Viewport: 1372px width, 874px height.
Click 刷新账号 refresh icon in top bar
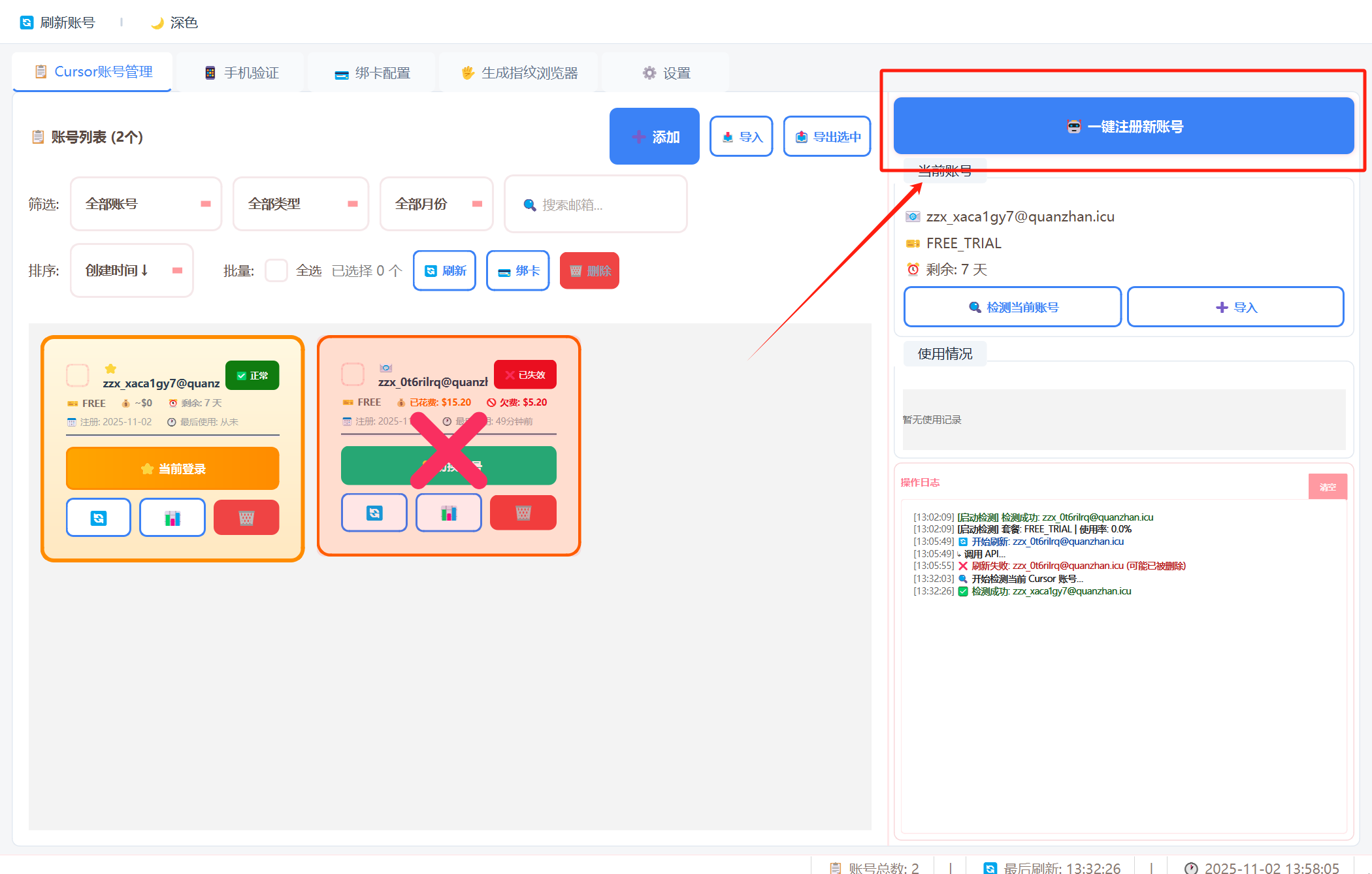[27, 23]
